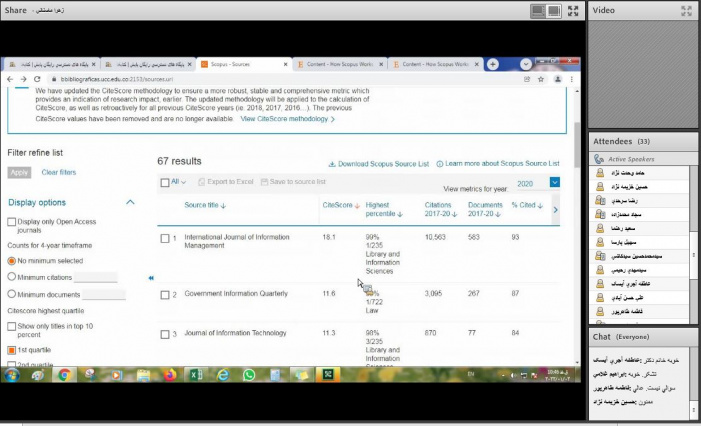Switch to first Content - How Scopus Works tab
The height and width of the screenshot is (426, 701).
point(340,64)
